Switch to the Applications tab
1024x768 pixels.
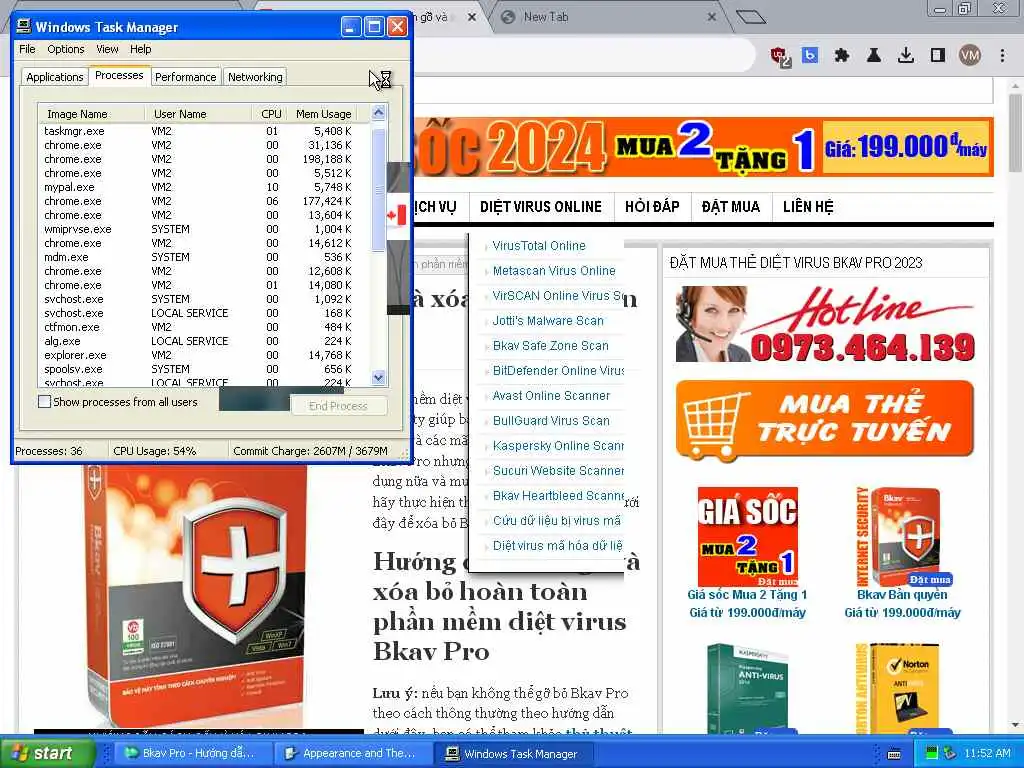tap(55, 77)
